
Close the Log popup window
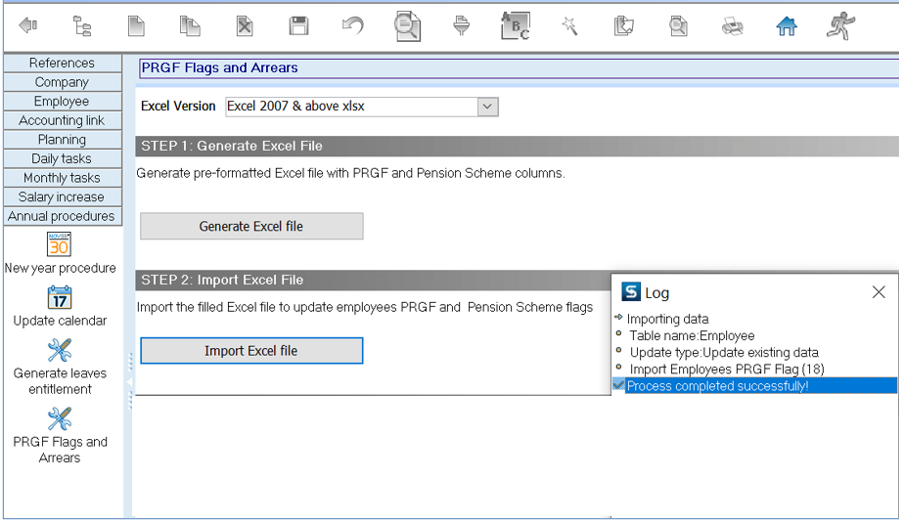878,292
